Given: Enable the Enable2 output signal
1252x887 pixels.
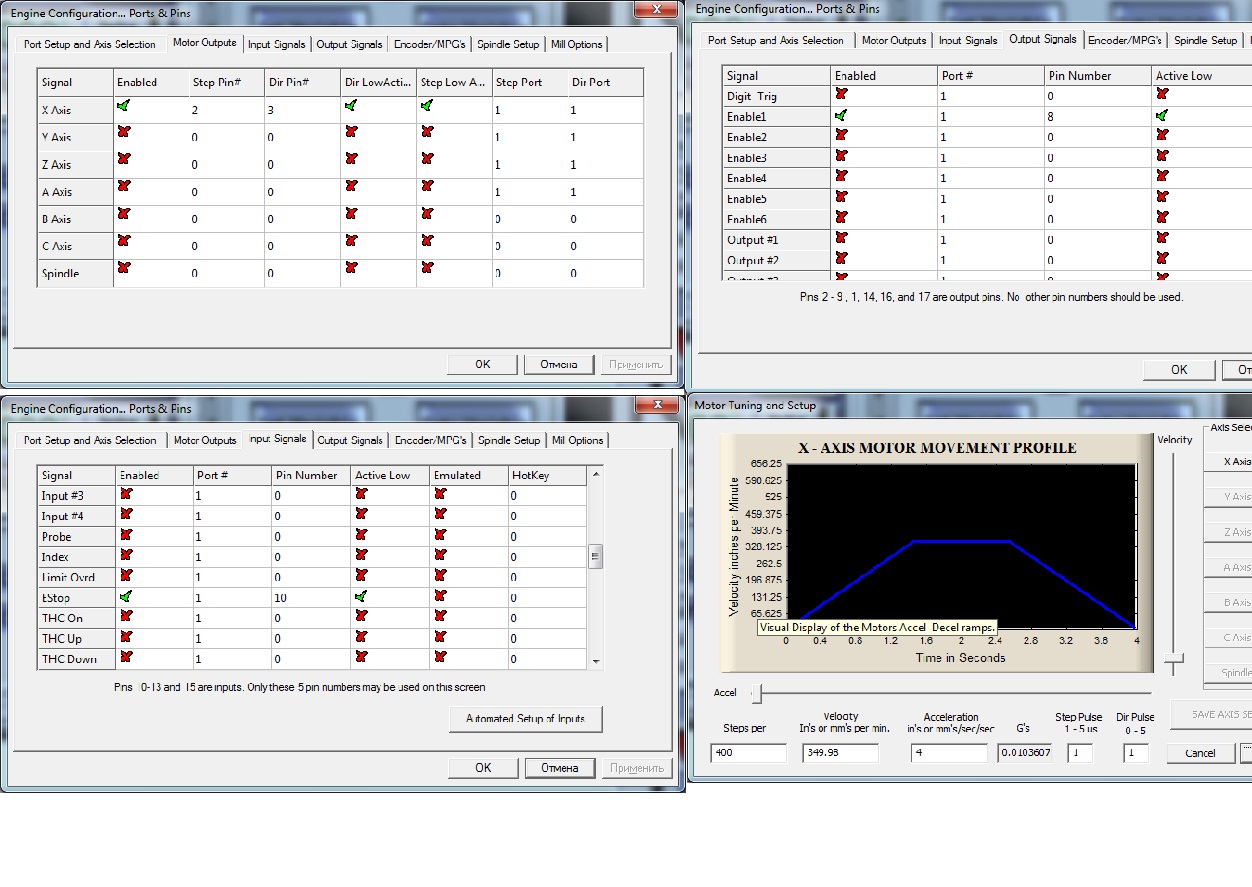Looking at the screenshot, I should click(841, 135).
